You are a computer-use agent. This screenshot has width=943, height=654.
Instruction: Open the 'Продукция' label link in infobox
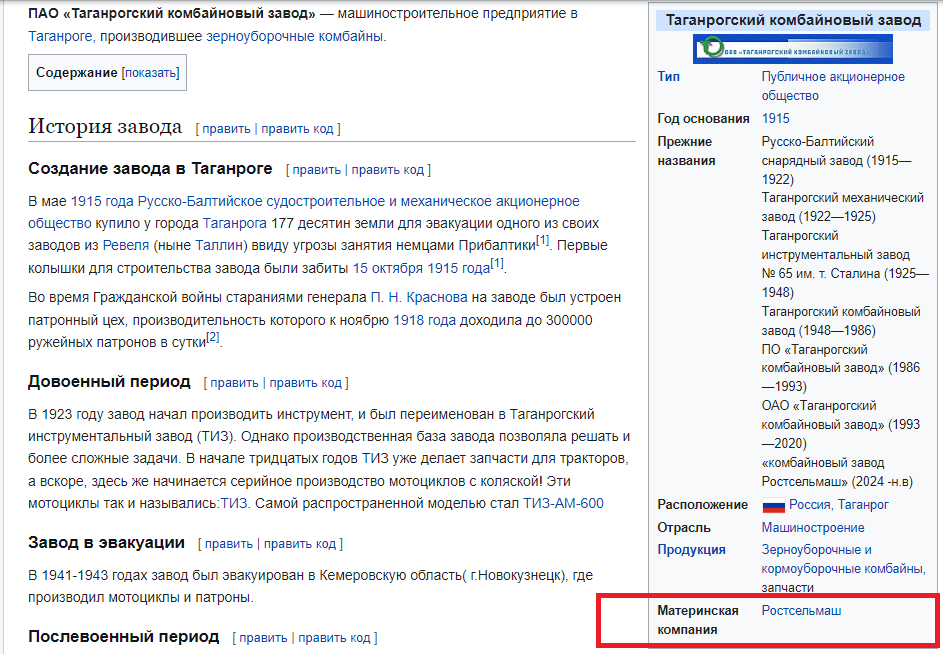click(x=692, y=550)
